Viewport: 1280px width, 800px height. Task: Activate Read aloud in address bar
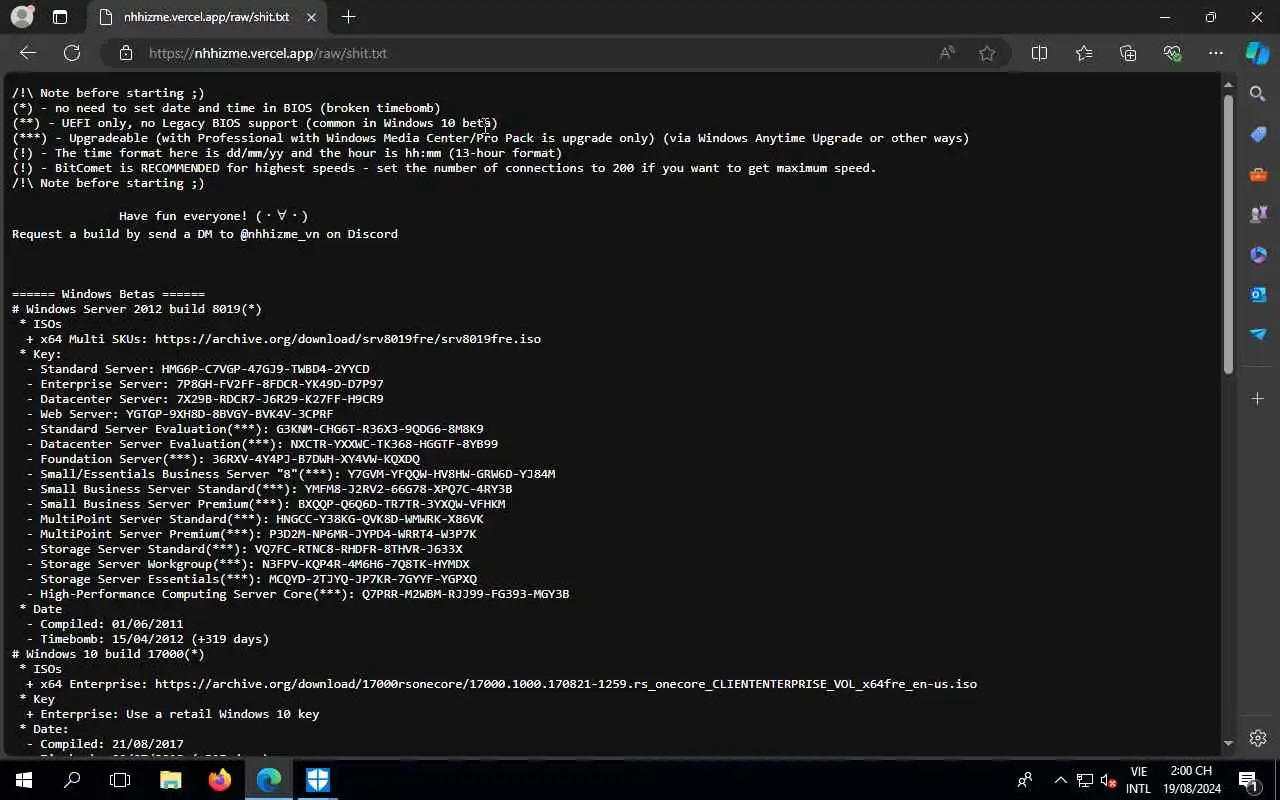946,53
